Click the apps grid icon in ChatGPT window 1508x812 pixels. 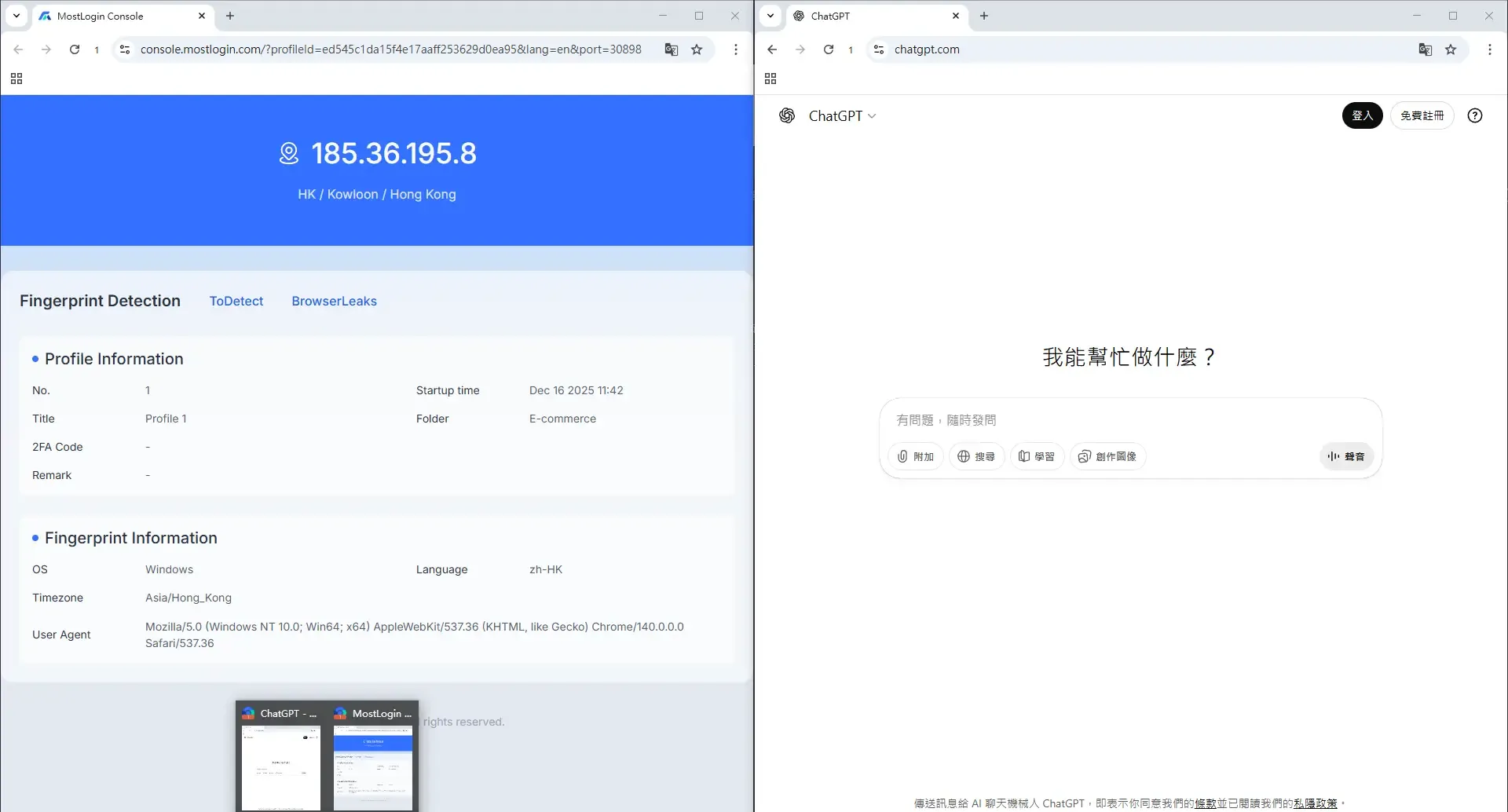(770, 79)
